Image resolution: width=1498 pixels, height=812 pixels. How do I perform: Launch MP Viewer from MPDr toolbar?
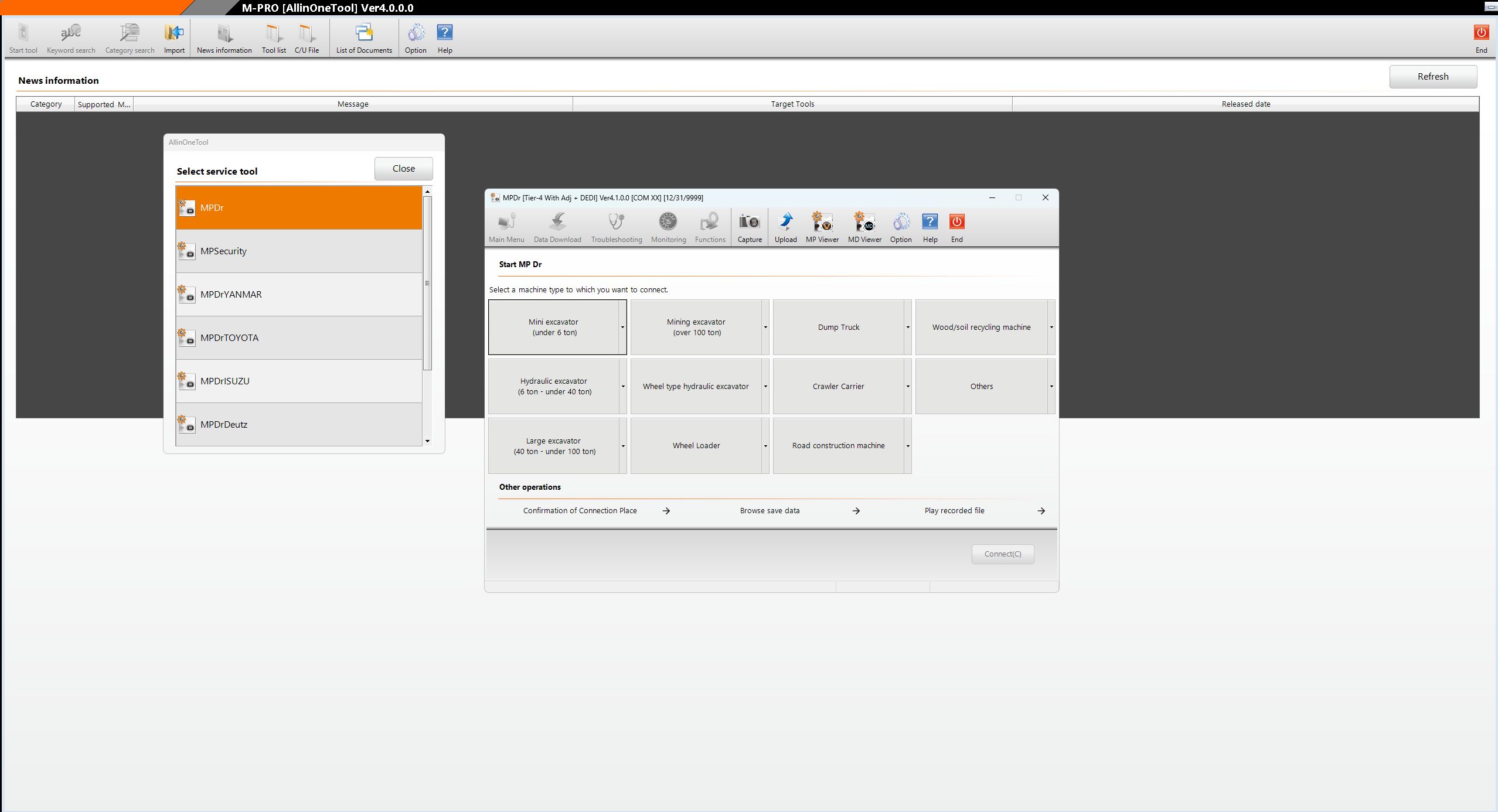click(822, 227)
